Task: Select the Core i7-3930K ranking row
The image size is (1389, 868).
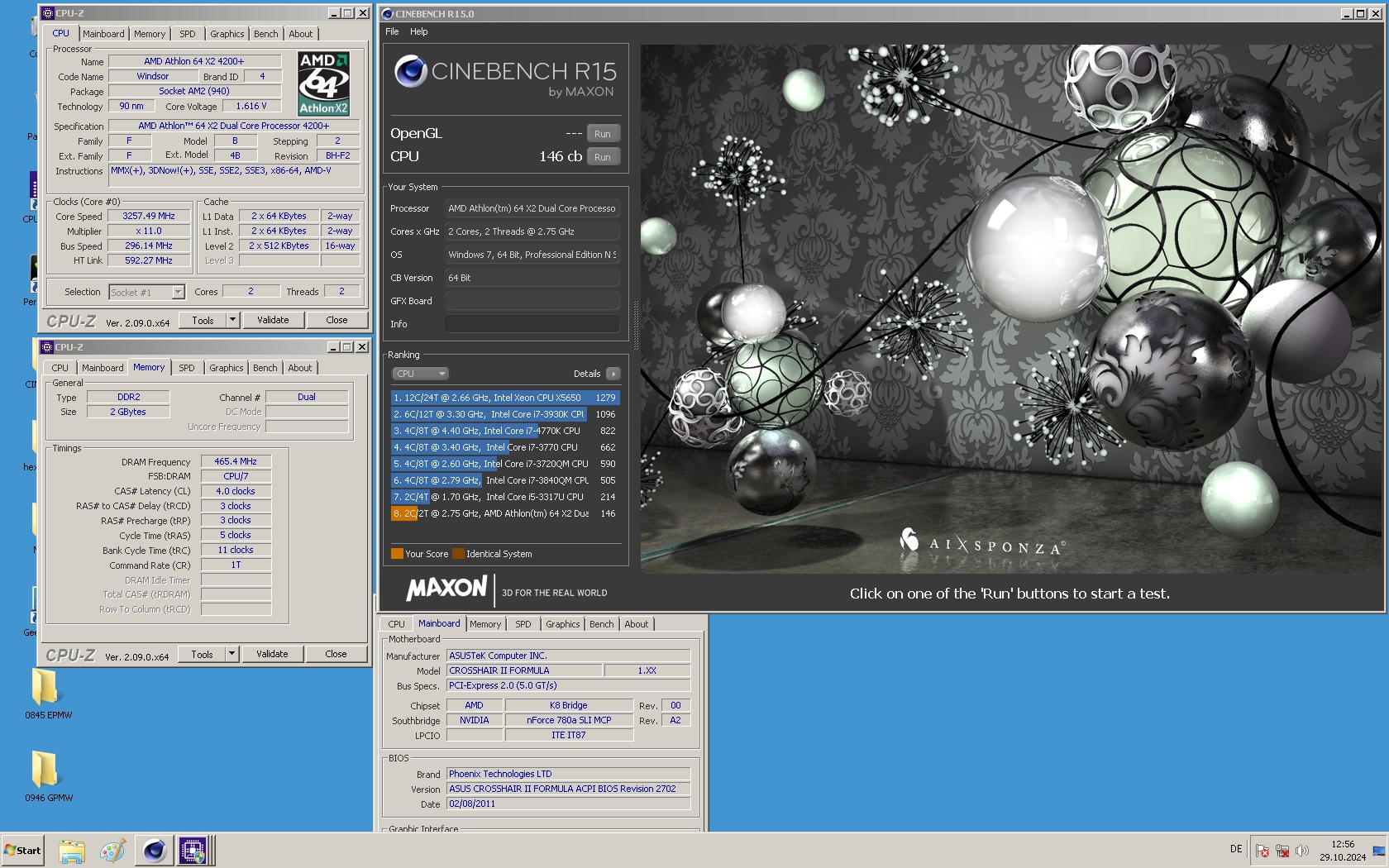Action: coord(504,414)
